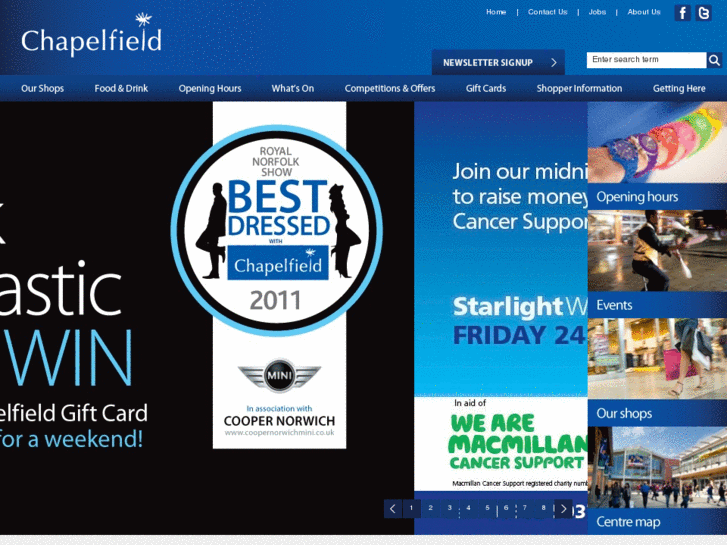The height and width of the screenshot is (545, 727).
Task: Open the Shopper Information menu
Action: (x=579, y=89)
